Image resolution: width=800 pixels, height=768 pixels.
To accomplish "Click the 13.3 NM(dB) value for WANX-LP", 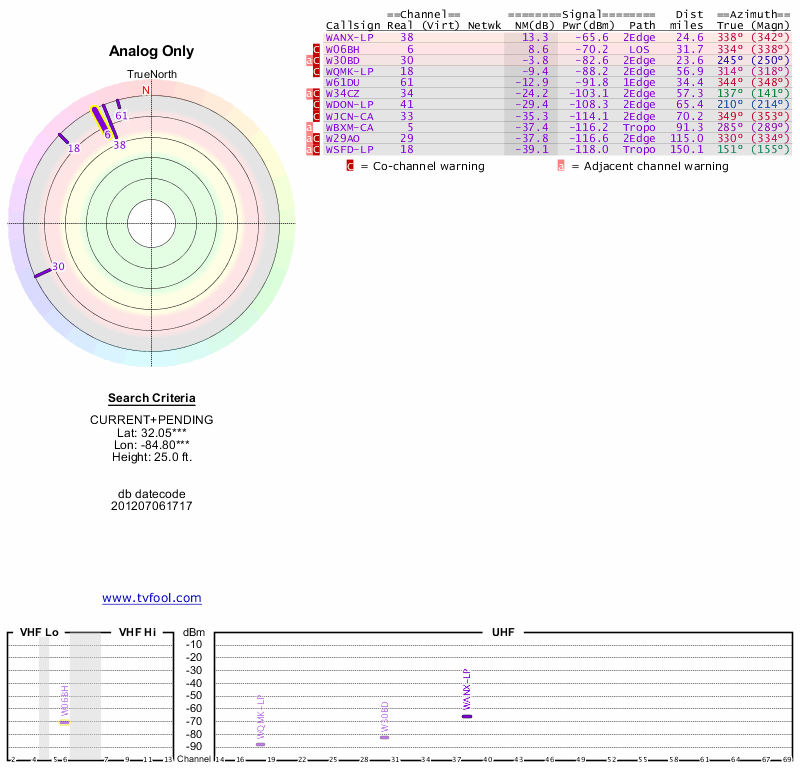I will point(535,37).
